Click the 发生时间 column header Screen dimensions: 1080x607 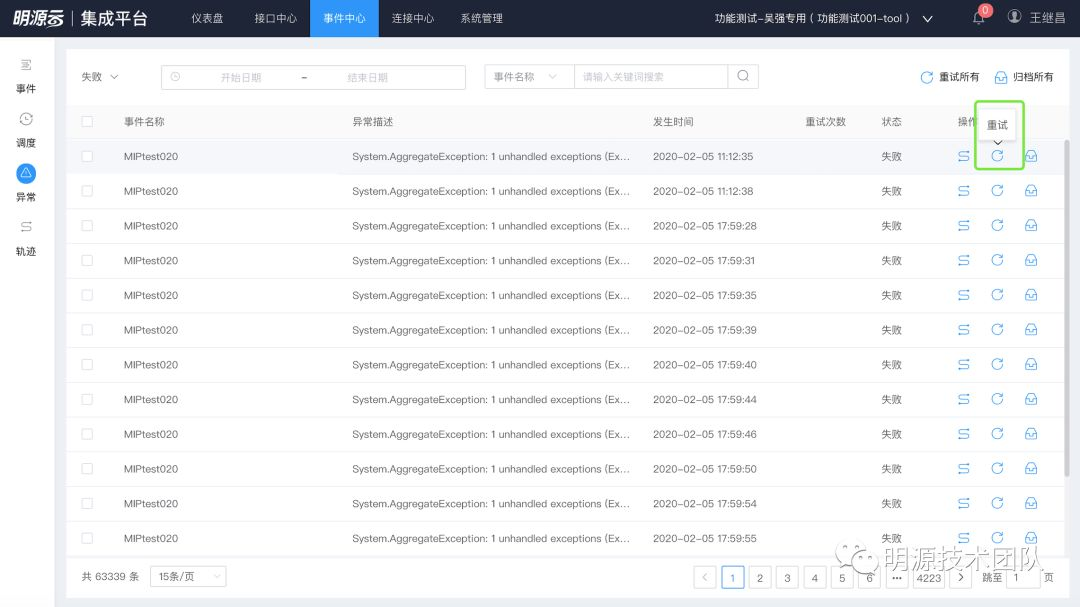coord(673,121)
